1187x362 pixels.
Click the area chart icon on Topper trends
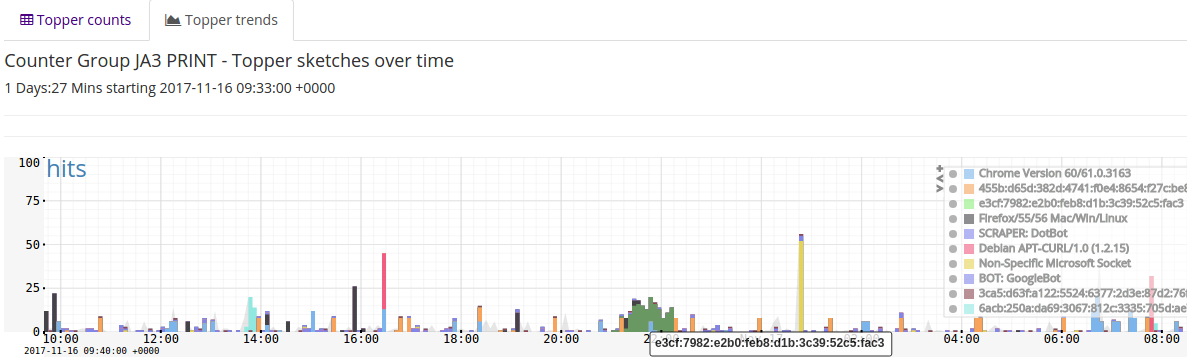[173, 20]
